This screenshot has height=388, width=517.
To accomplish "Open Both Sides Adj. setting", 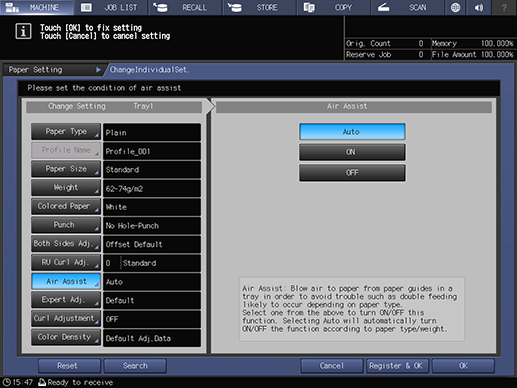I will pos(66,244).
